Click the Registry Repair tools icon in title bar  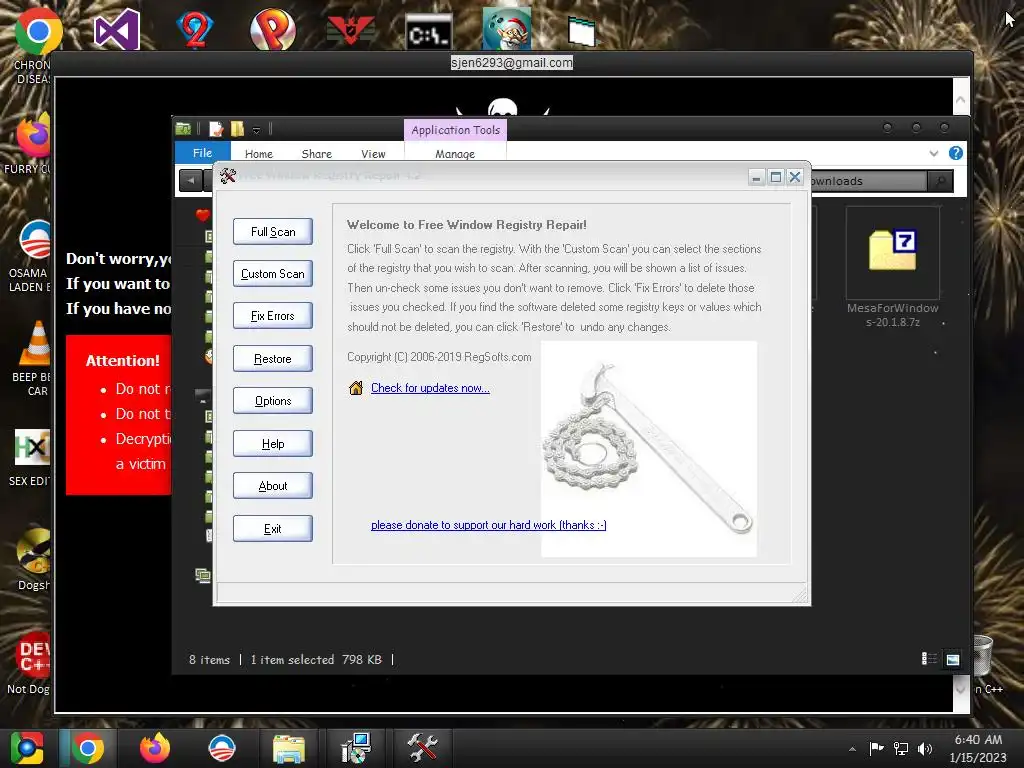(228, 176)
